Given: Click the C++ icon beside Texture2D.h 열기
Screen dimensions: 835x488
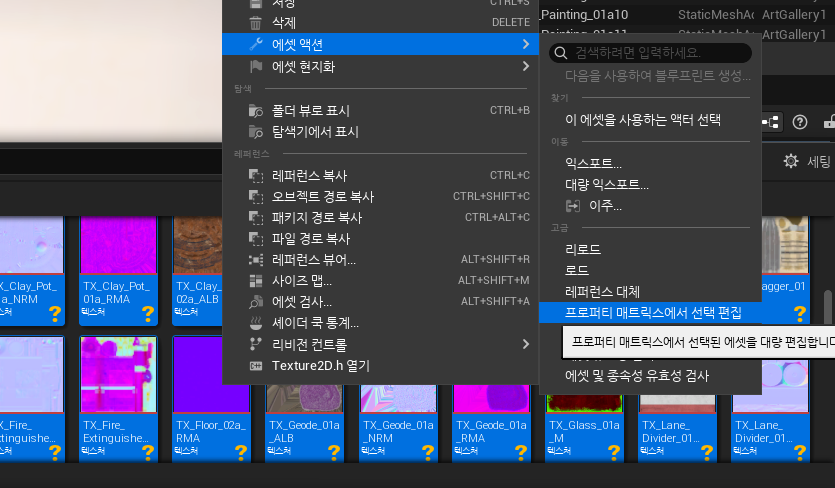Looking at the screenshot, I should tap(256, 366).
